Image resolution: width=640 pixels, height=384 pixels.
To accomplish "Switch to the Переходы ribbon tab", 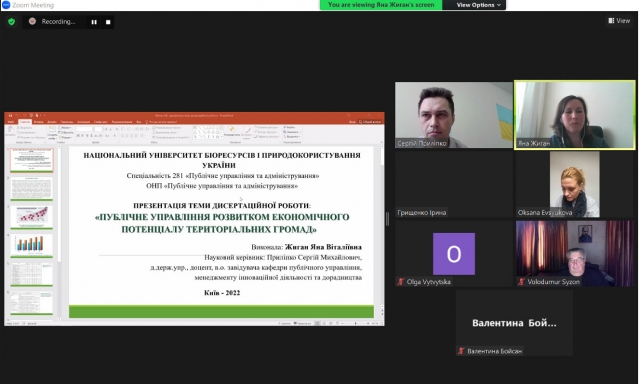I will coord(67,122).
